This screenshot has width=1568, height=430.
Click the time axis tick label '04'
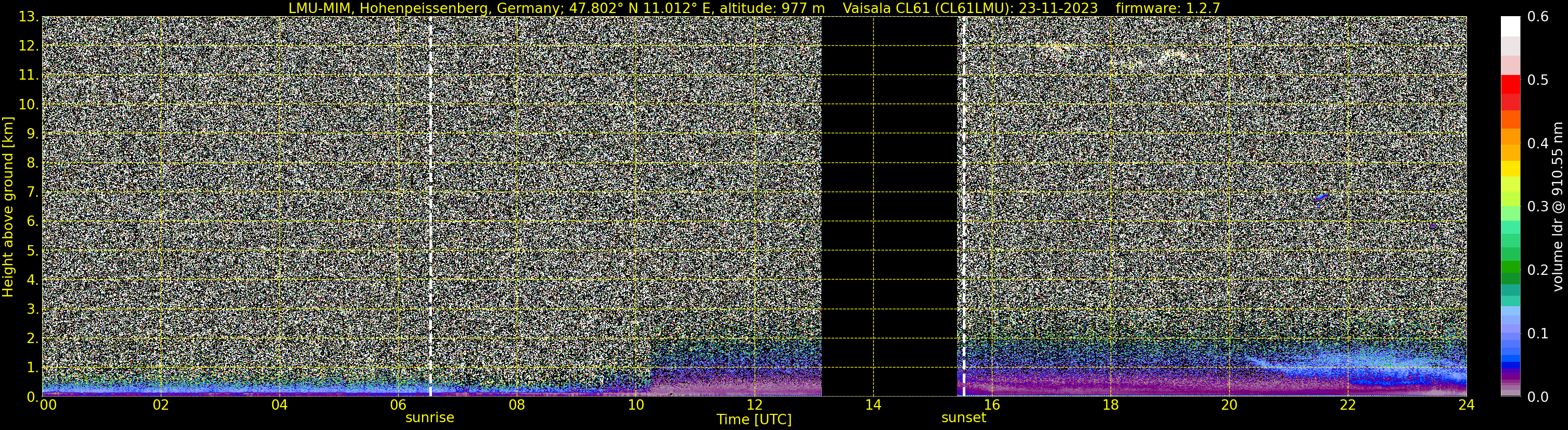[x=279, y=405]
